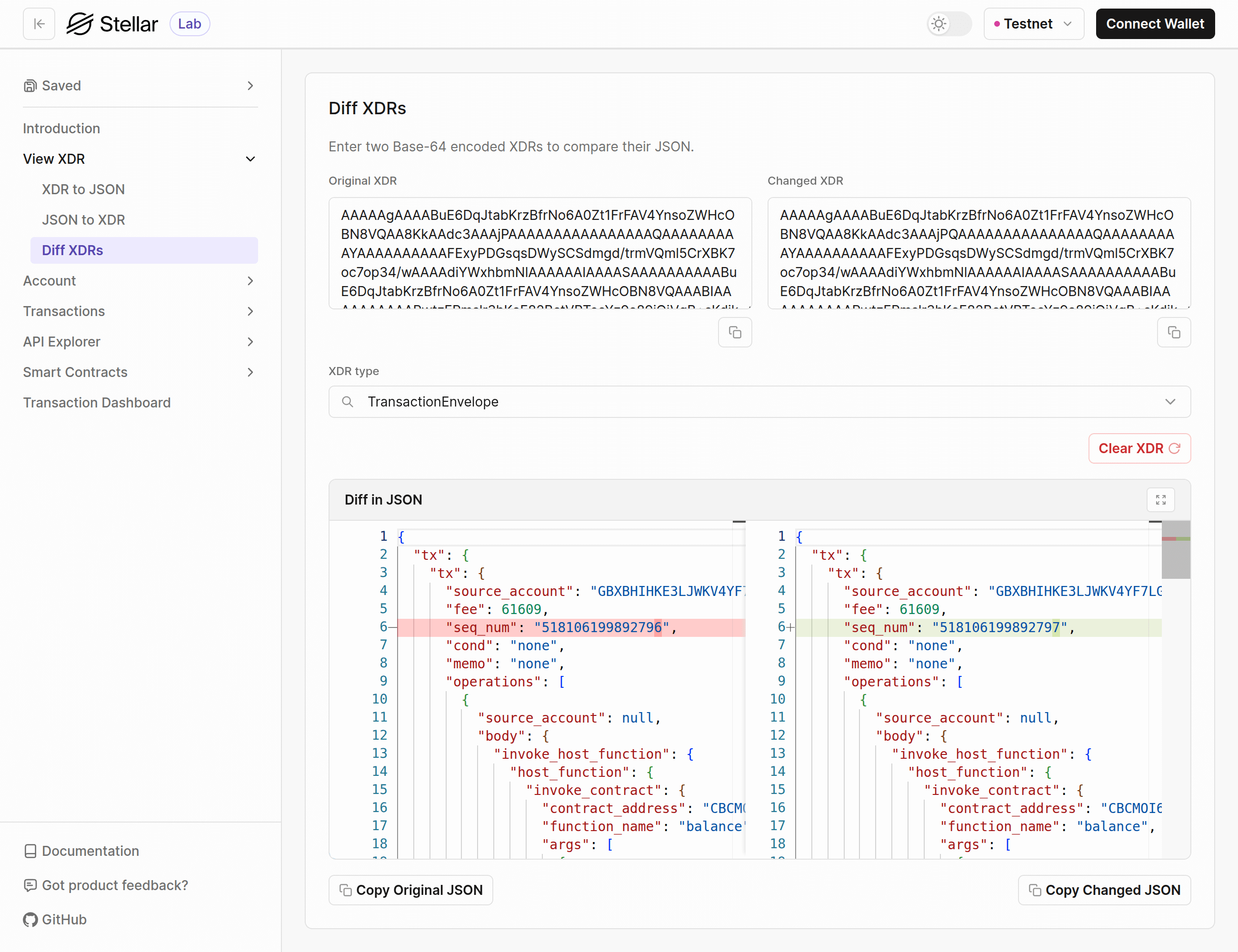Open the Documentation book icon link
Viewport: 1238px width, 952px height.
pyautogui.click(x=30, y=851)
